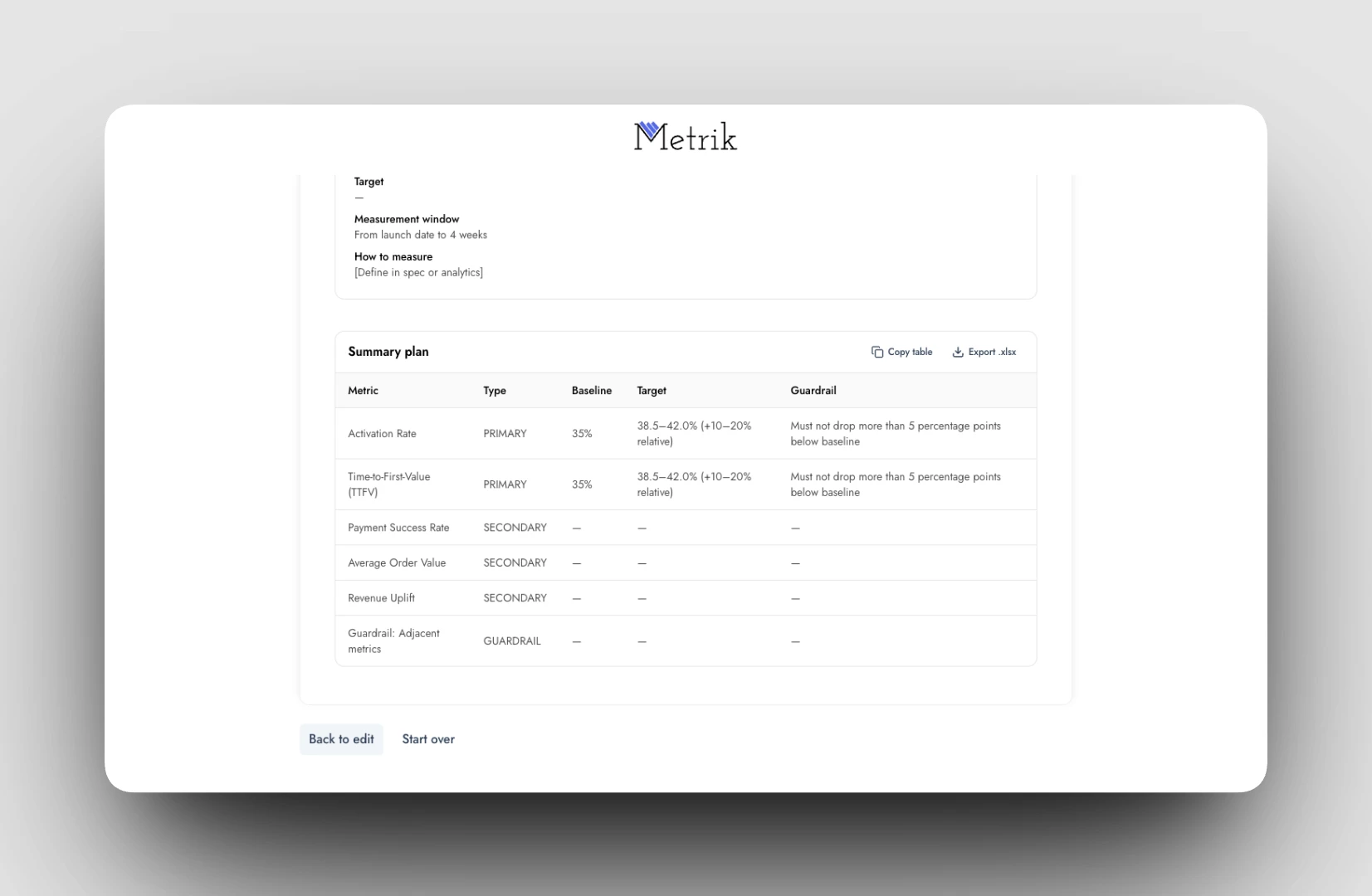Click the Guardrail: Adjacent metrics cell
Screen dimensions: 1372x896
(393, 640)
